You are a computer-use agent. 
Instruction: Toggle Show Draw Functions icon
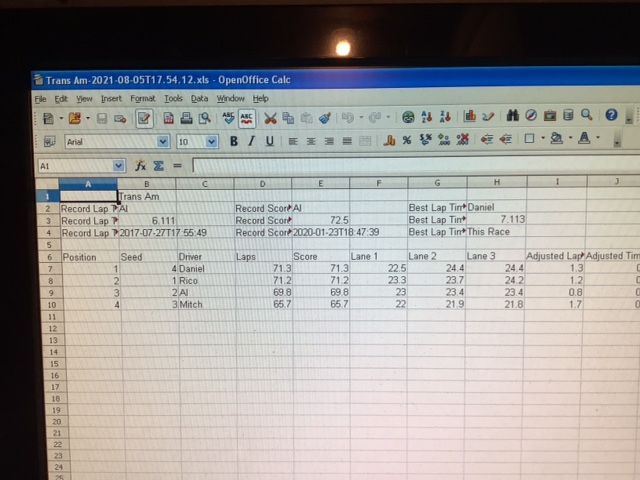[x=488, y=116]
